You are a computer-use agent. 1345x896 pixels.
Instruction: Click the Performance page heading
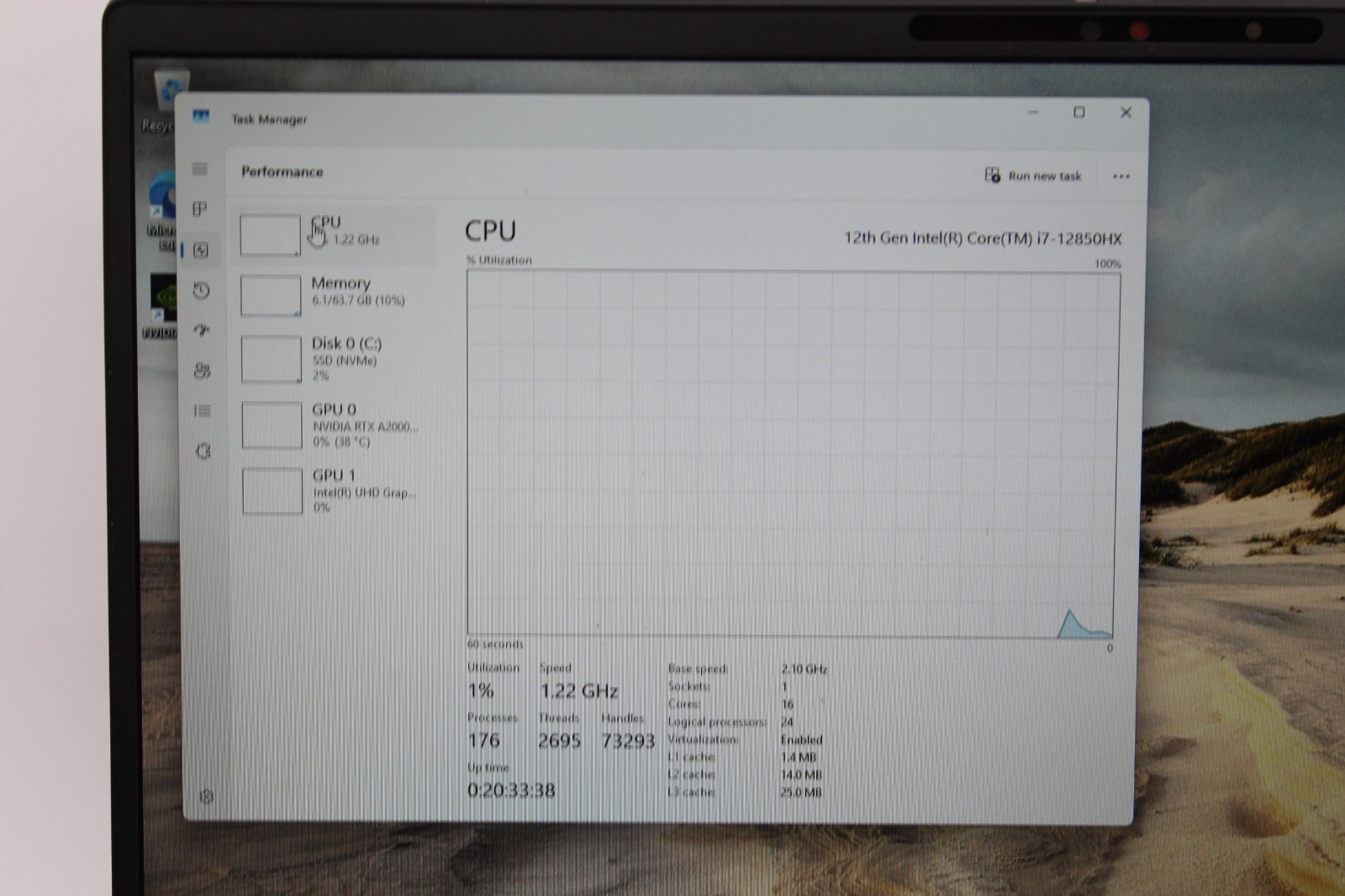pos(282,171)
